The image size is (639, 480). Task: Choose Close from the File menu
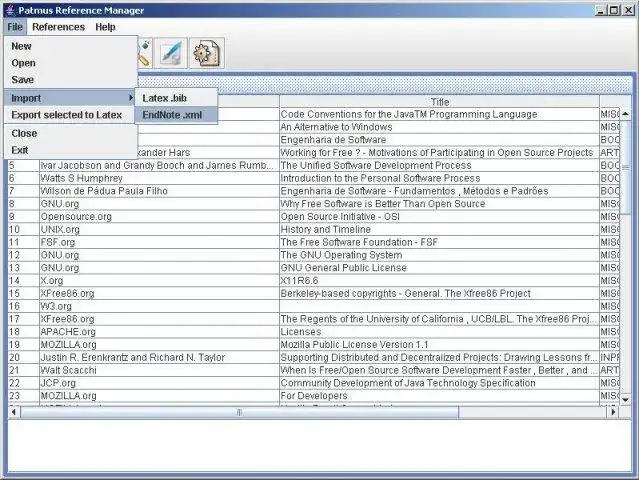[x=71, y=133]
